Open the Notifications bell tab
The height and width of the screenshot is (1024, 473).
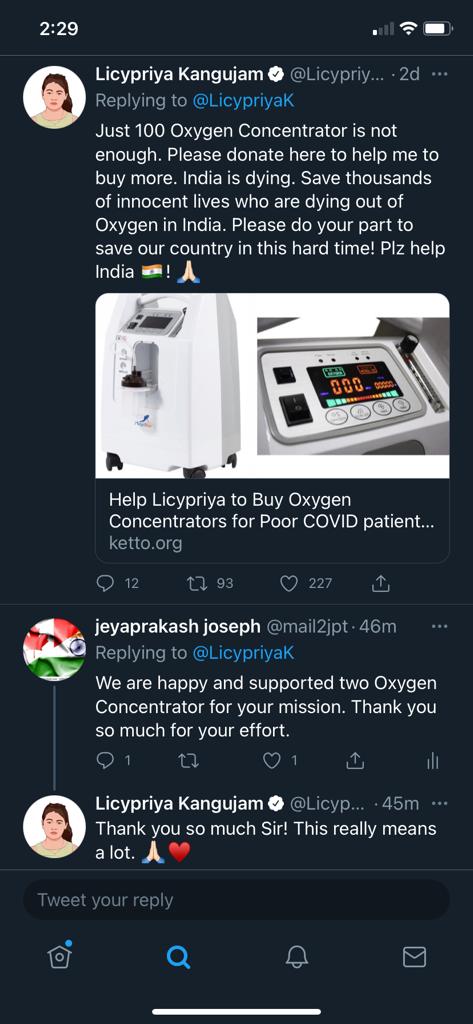click(x=297, y=957)
